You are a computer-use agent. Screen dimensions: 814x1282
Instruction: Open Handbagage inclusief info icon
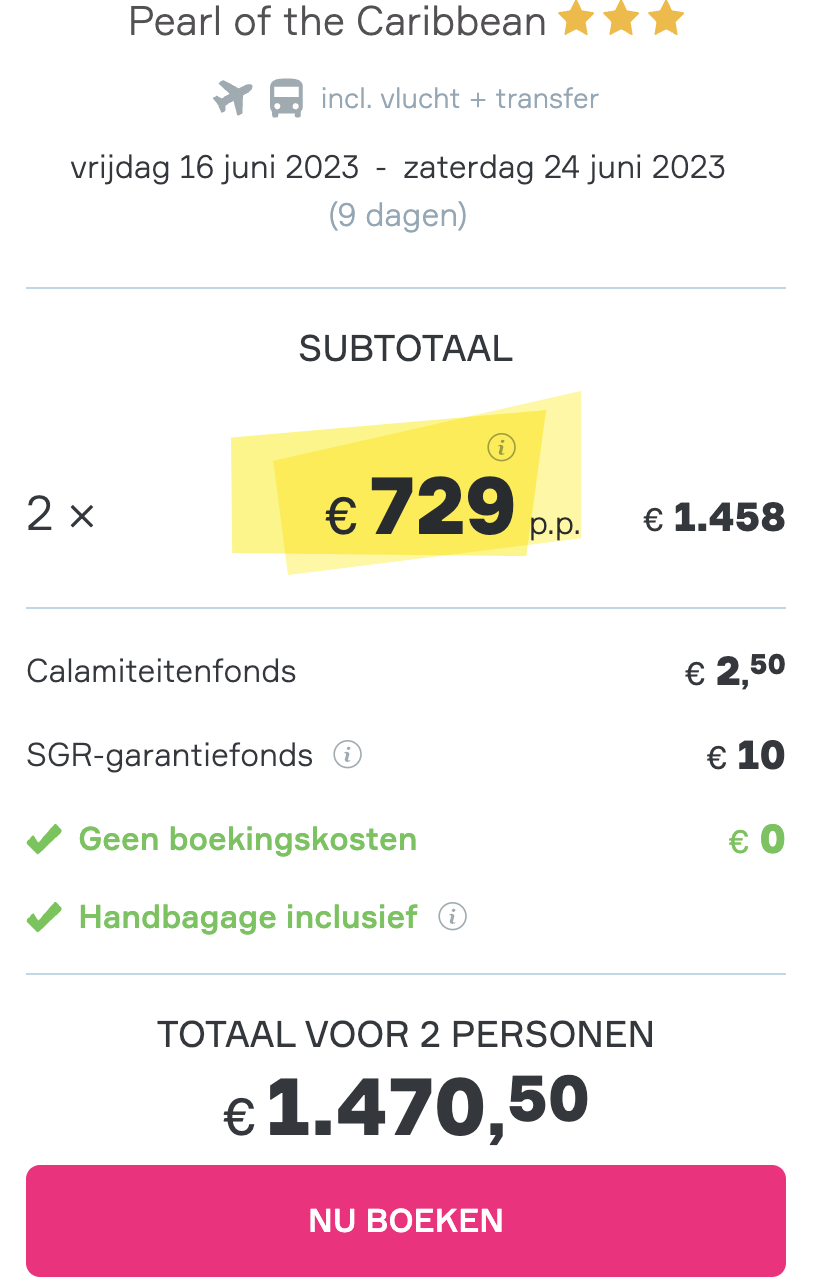click(x=453, y=916)
